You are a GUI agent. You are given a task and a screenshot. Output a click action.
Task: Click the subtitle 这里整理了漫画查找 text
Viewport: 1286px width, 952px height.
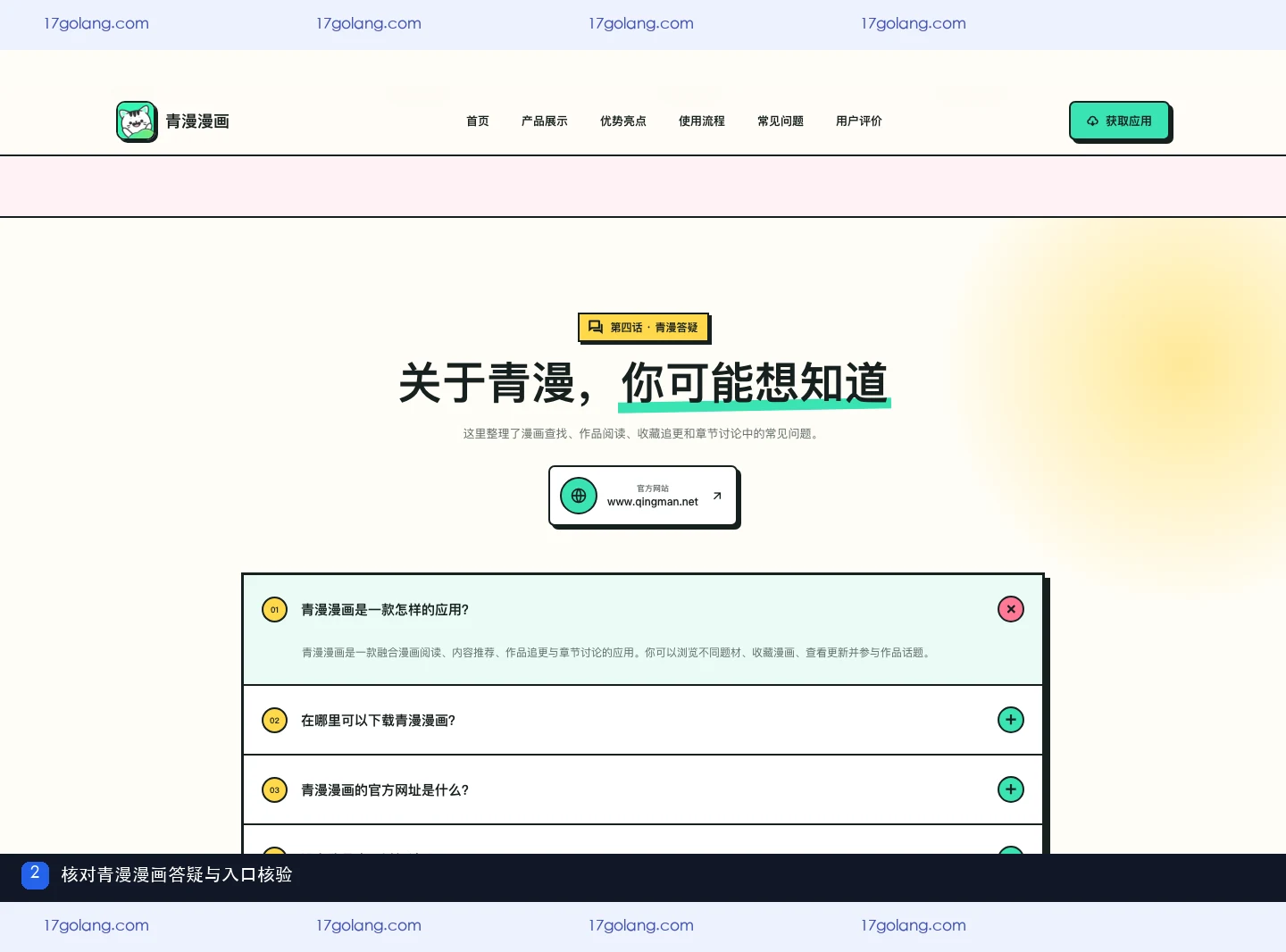[642, 434]
